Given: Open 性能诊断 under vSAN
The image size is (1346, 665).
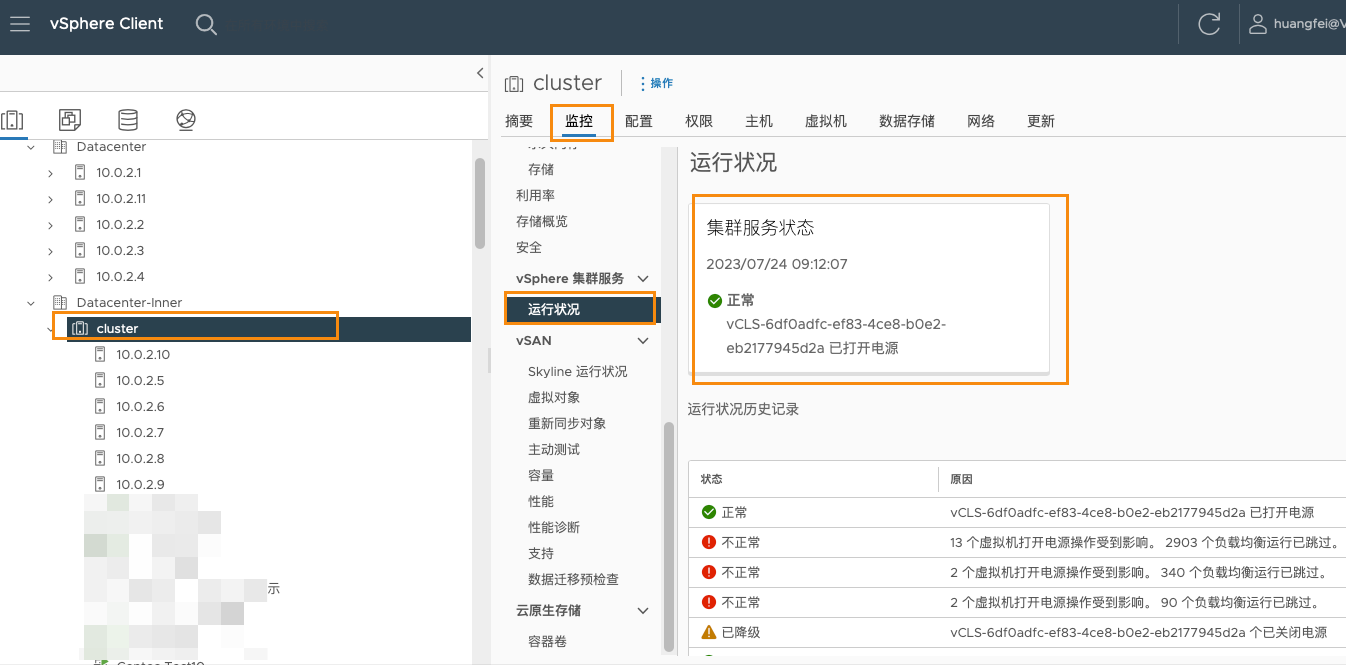Looking at the screenshot, I should coord(554,528).
